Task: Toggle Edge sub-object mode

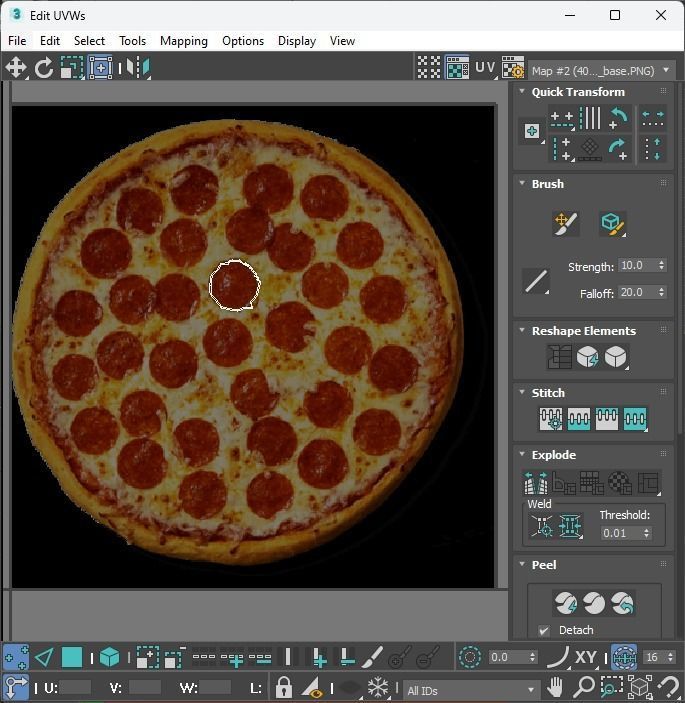Action: point(44,658)
